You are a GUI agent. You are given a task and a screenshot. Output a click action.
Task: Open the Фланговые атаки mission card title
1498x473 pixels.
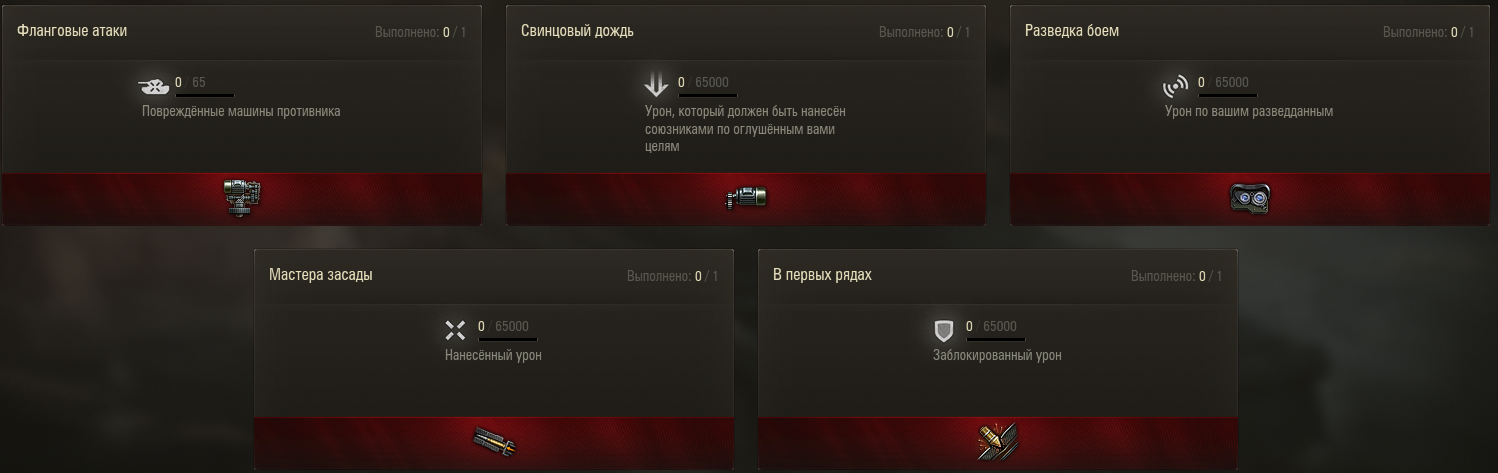pos(72,31)
